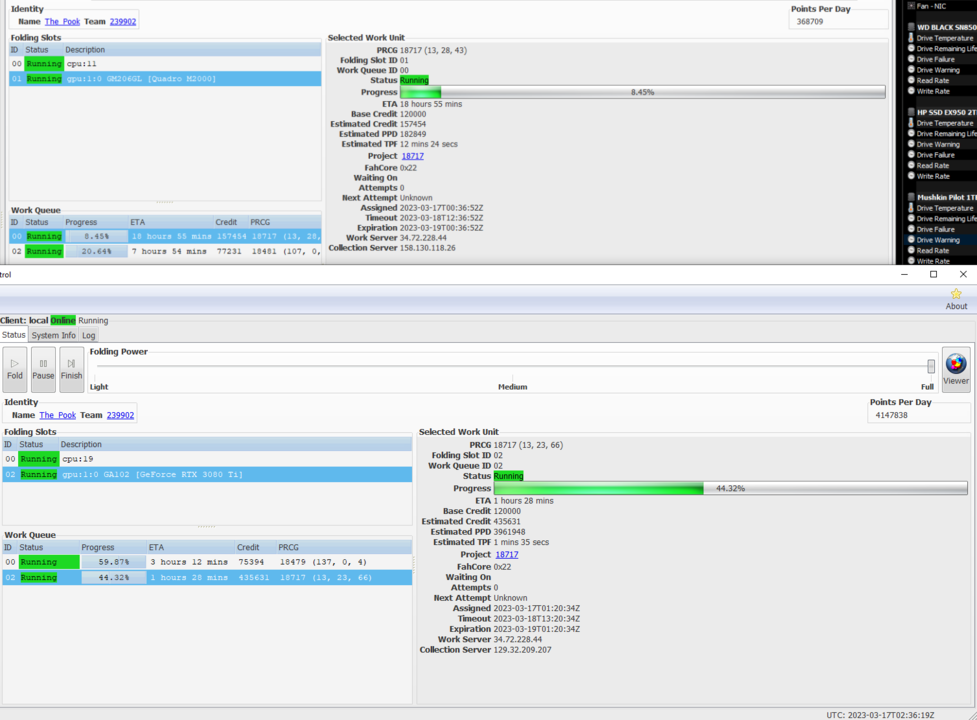
Task: Select Drive Temperature sensor under WD BLACK
Action: point(945,38)
